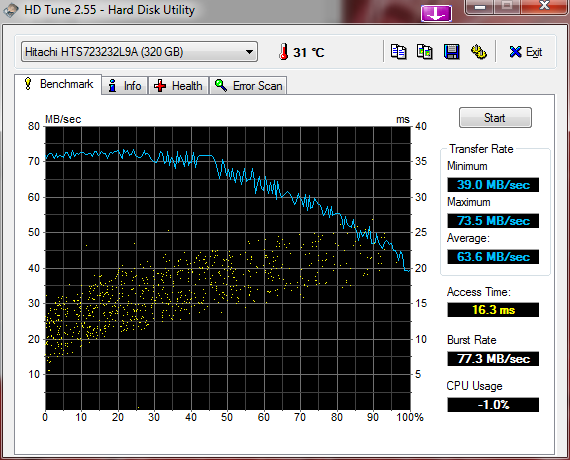The height and width of the screenshot is (460, 570).
Task: Click the copy screenshot to clipboard icon
Action: point(425,52)
